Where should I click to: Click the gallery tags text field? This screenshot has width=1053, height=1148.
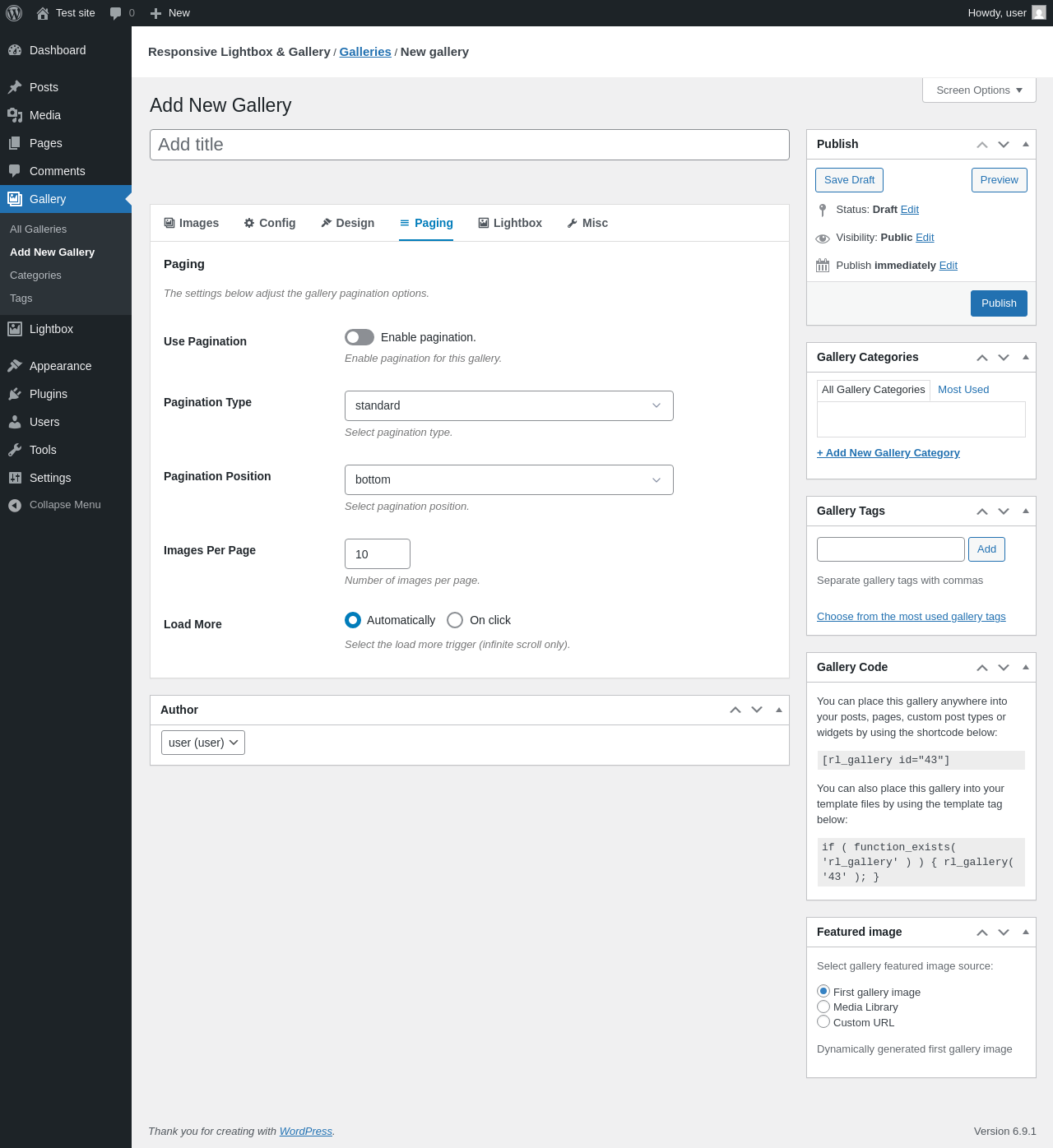click(x=891, y=549)
